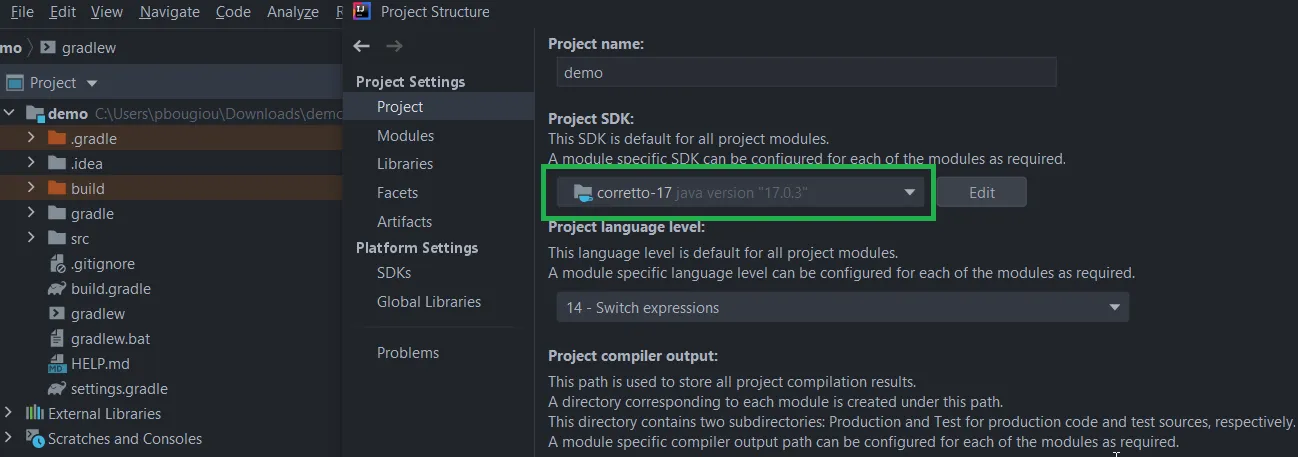The height and width of the screenshot is (457, 1298).
Task: Expand the .gradle folder
Action: 32,139
